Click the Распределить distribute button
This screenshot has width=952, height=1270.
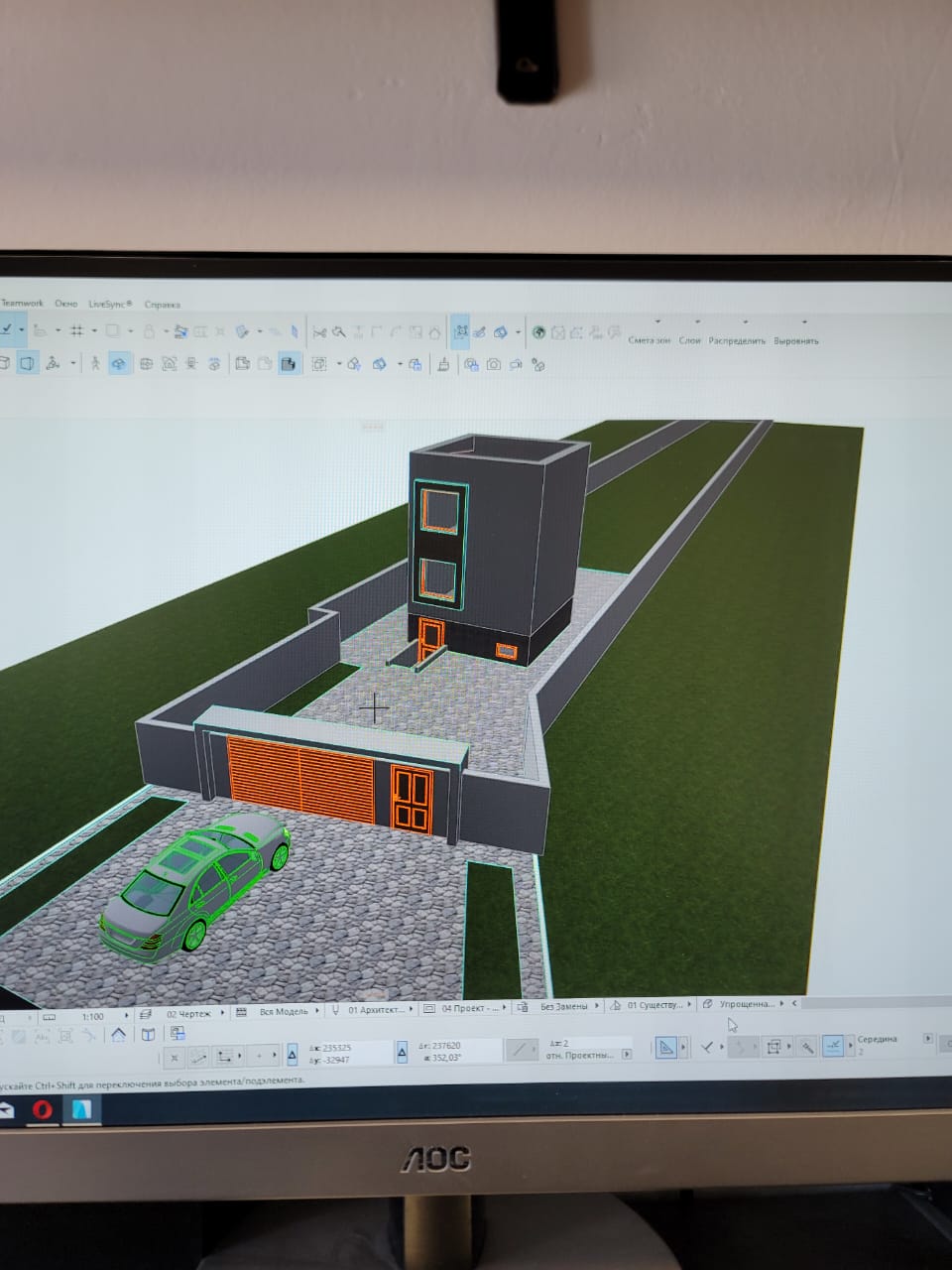click(x=737, y=340)
